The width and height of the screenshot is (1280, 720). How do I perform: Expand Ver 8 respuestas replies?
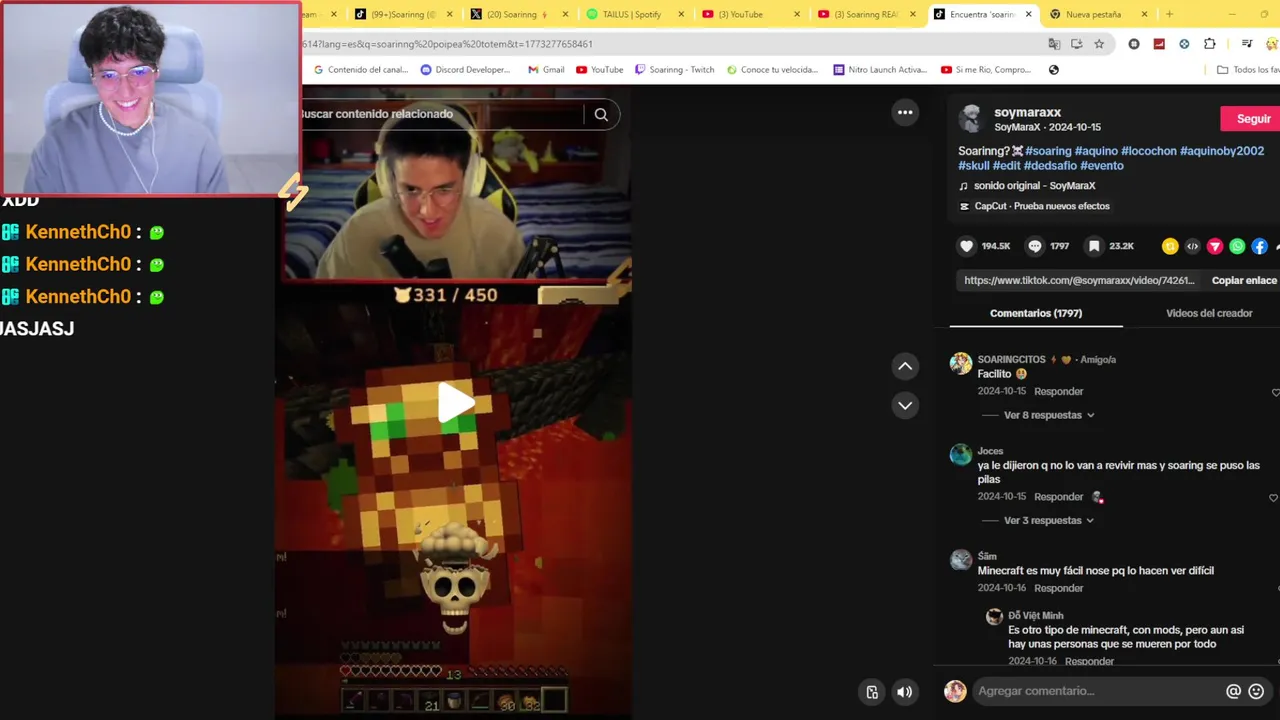tap(1048, 415)
